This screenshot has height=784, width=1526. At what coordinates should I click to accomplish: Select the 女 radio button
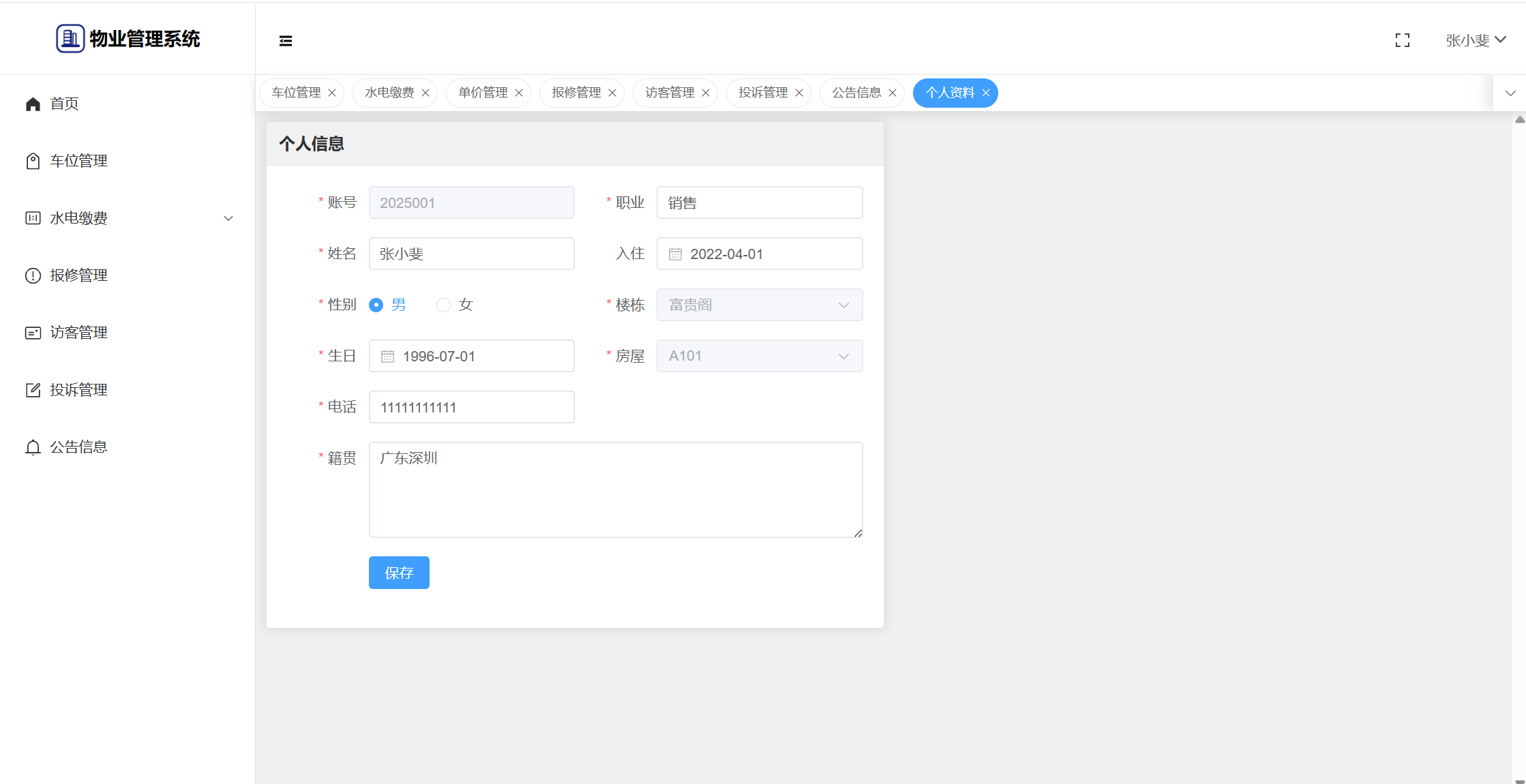point(444,305)
